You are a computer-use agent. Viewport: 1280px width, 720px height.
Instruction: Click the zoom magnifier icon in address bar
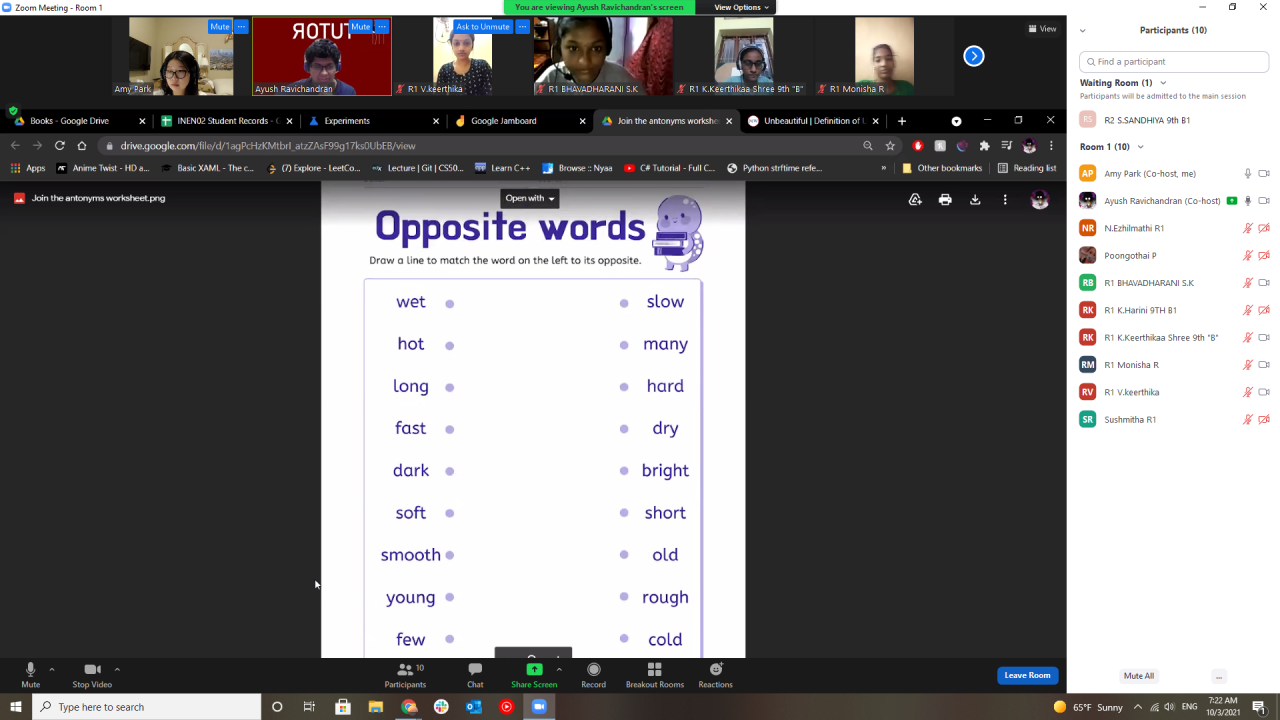click(868, 146)
